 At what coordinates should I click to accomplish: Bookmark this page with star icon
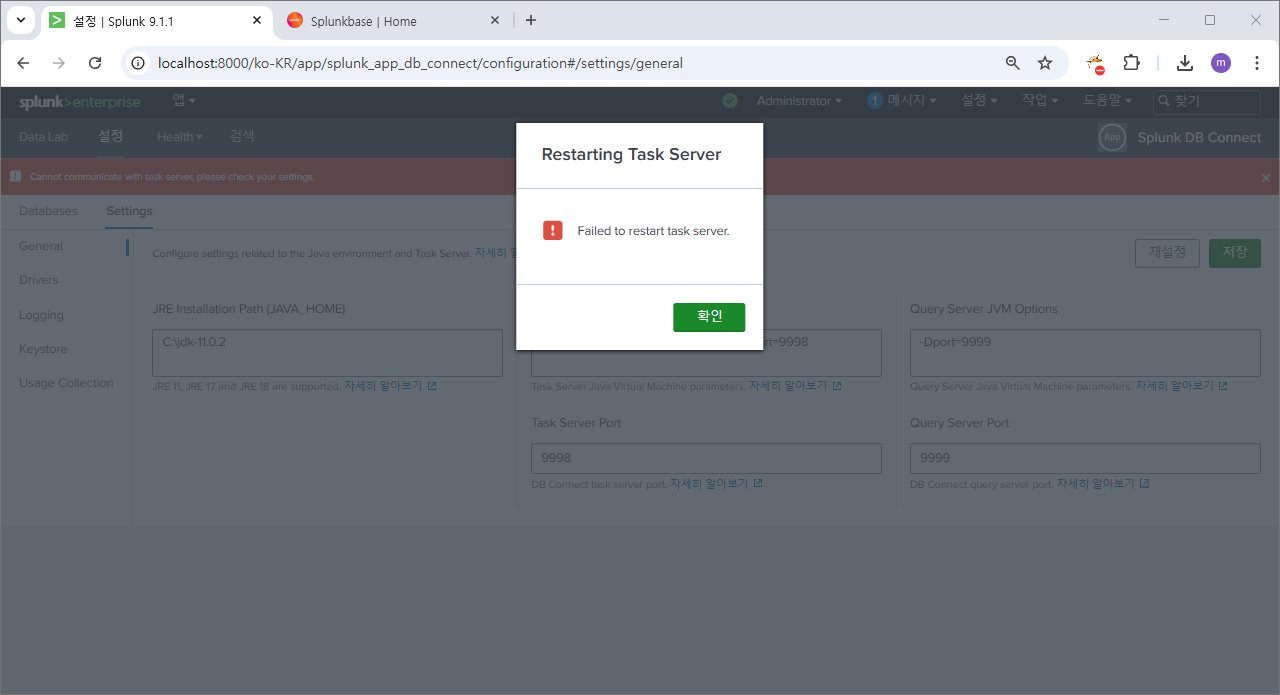tap(1045, 63)
